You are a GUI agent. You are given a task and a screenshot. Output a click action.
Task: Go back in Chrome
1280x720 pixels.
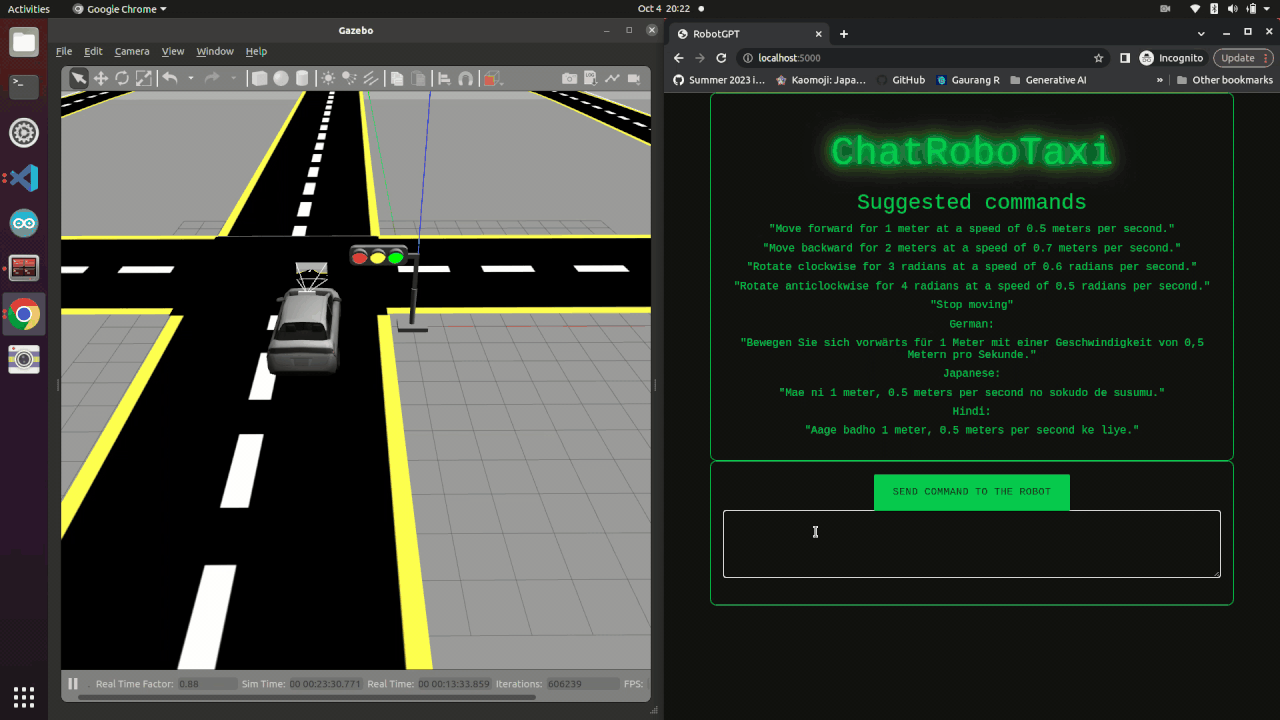point(679,58)
